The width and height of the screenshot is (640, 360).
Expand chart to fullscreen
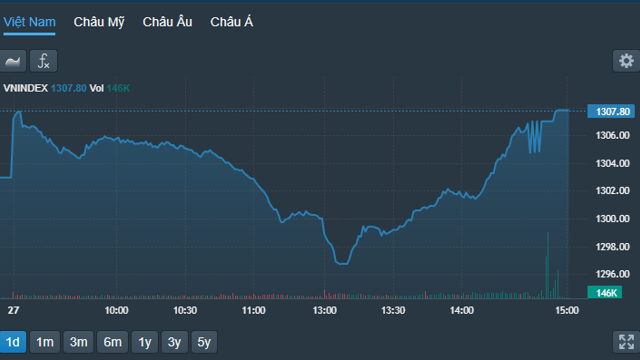[x=626, y=342]
